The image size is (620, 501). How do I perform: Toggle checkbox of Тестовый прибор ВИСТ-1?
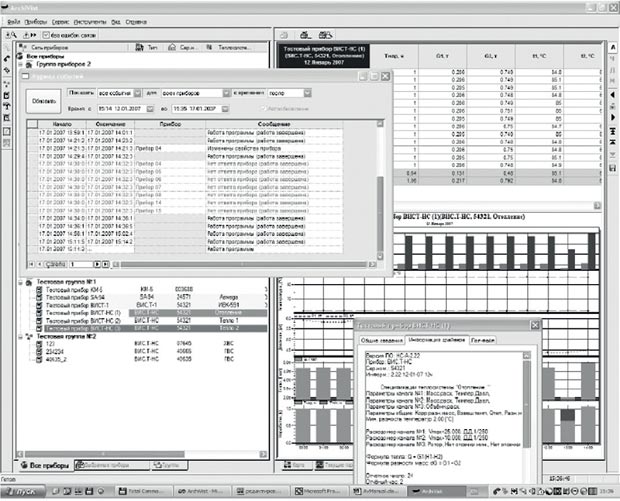point(39,305)
